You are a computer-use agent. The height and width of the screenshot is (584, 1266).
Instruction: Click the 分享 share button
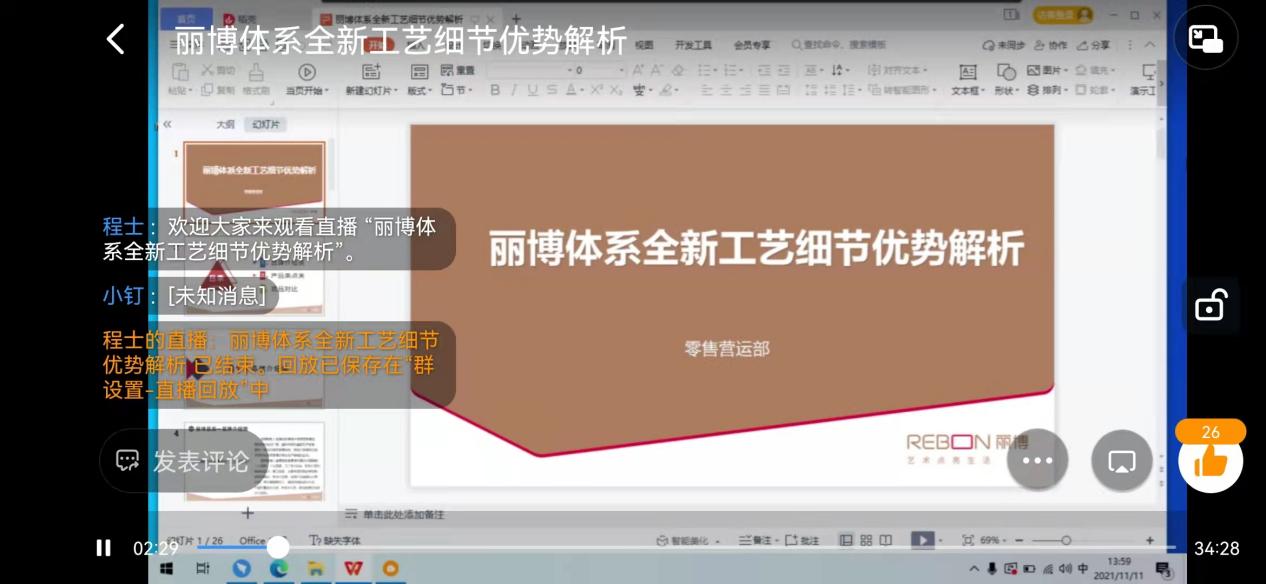(x=1093, y=45)
